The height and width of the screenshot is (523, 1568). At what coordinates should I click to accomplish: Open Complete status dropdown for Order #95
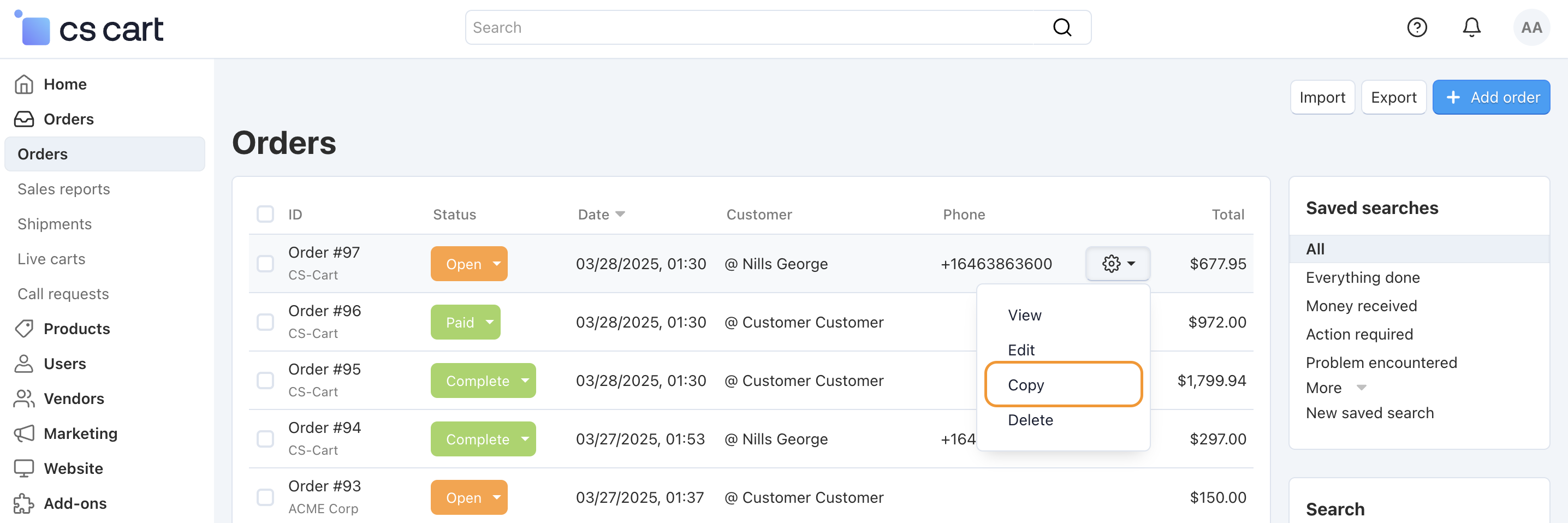[483, 381]
